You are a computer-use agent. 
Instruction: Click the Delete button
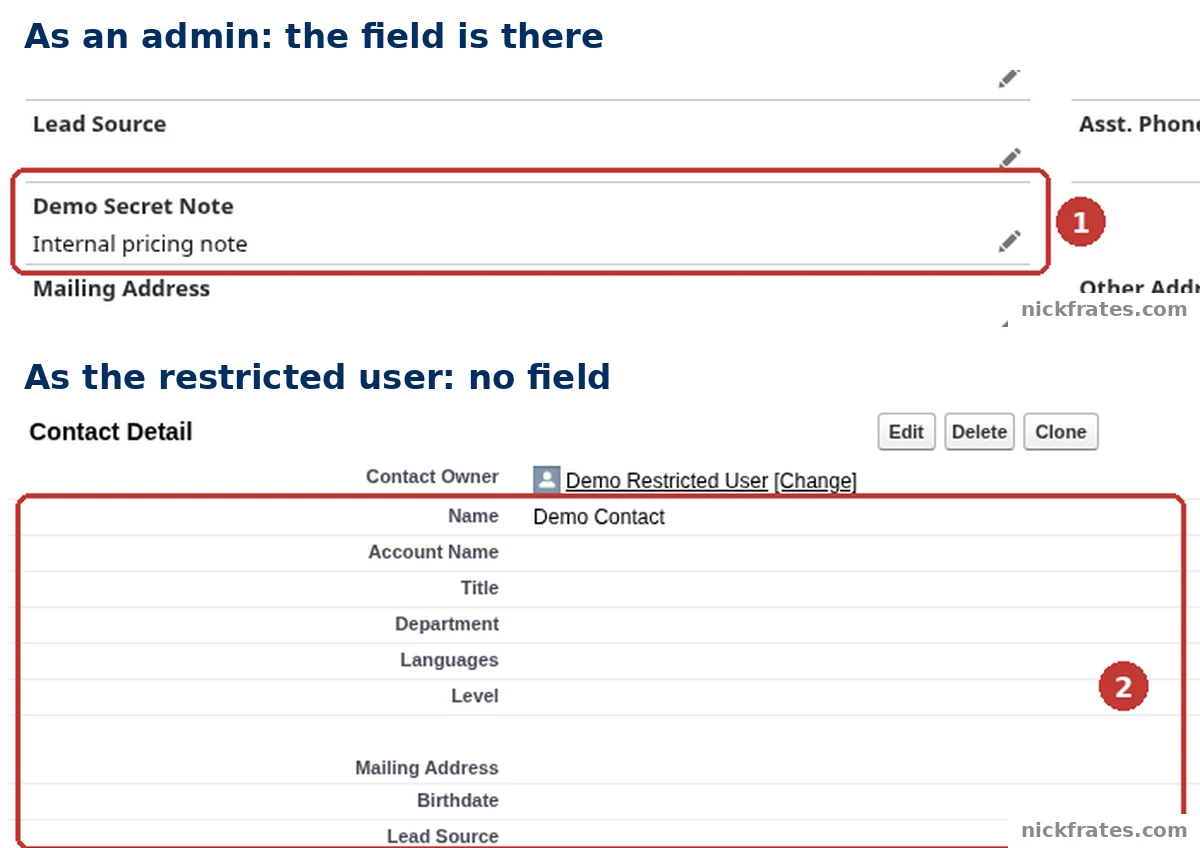click(x=979, y=432)
